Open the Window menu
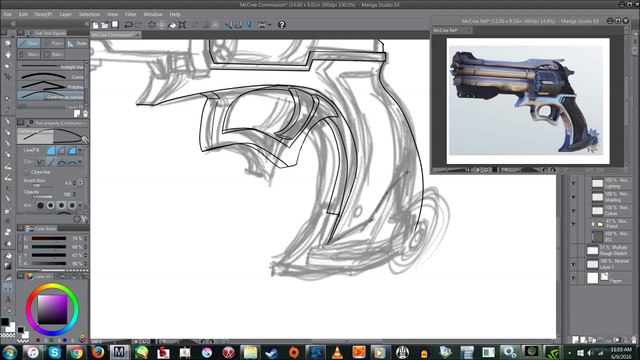Viewport: 640px width, 360px height. (x=153, y=14)
